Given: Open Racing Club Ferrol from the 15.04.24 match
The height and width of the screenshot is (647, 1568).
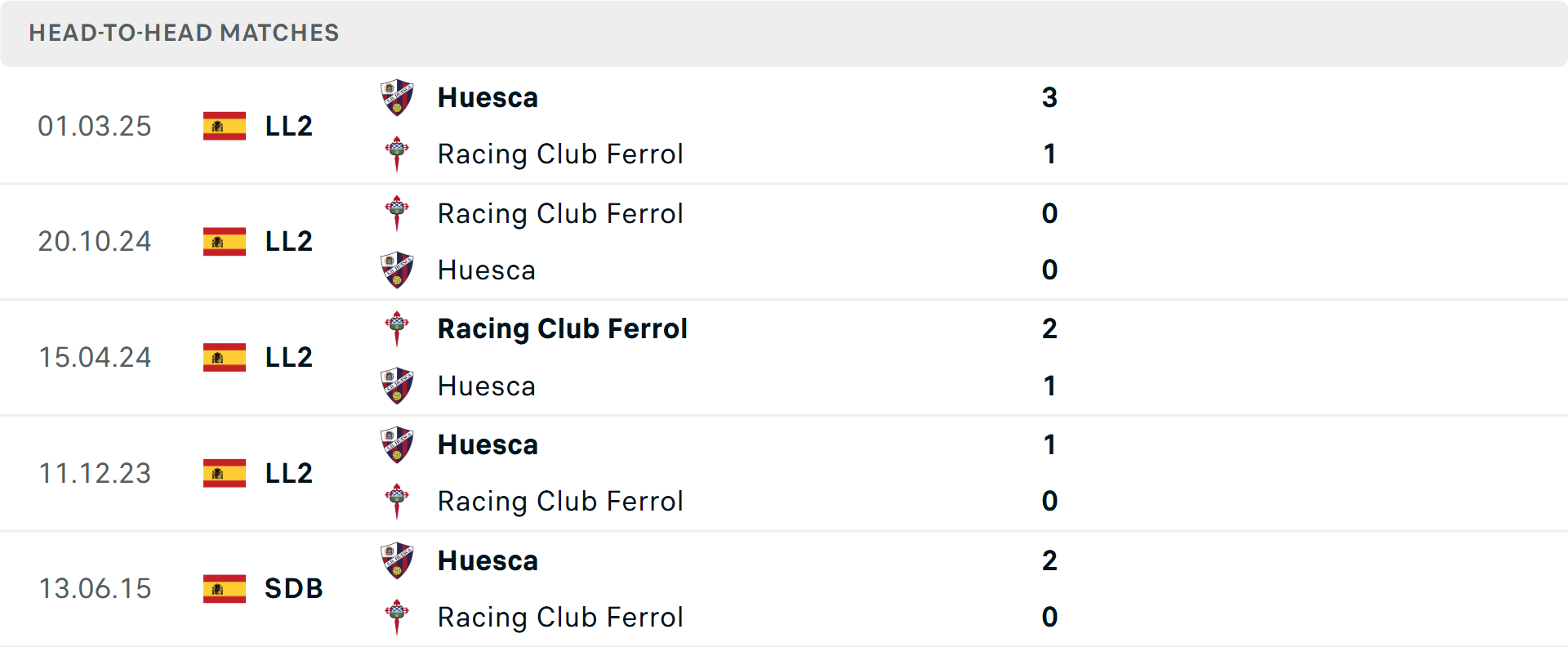Looking at the screenshot, I should (562, 328).
